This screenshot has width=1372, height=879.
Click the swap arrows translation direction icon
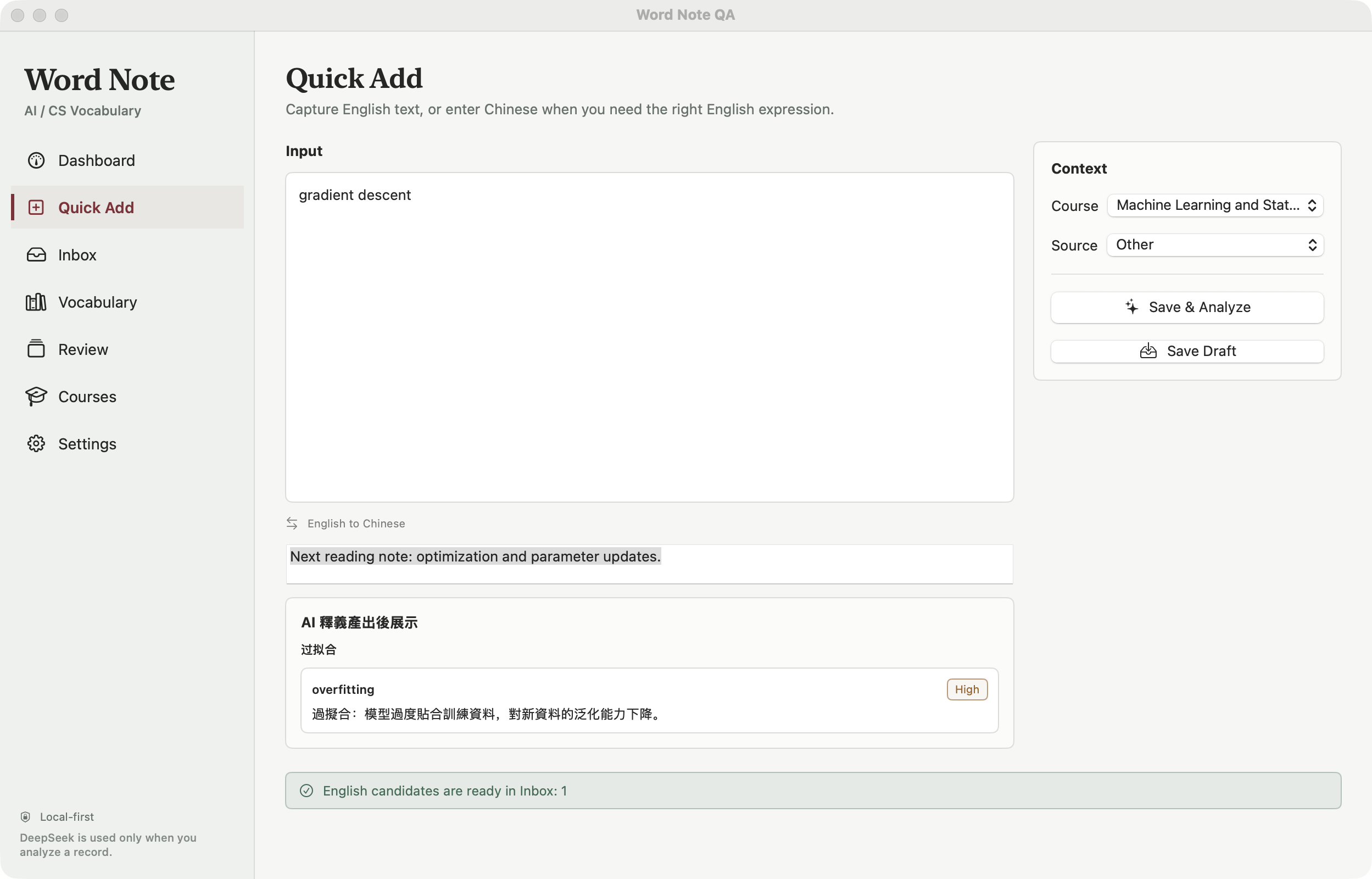point(292,524)
